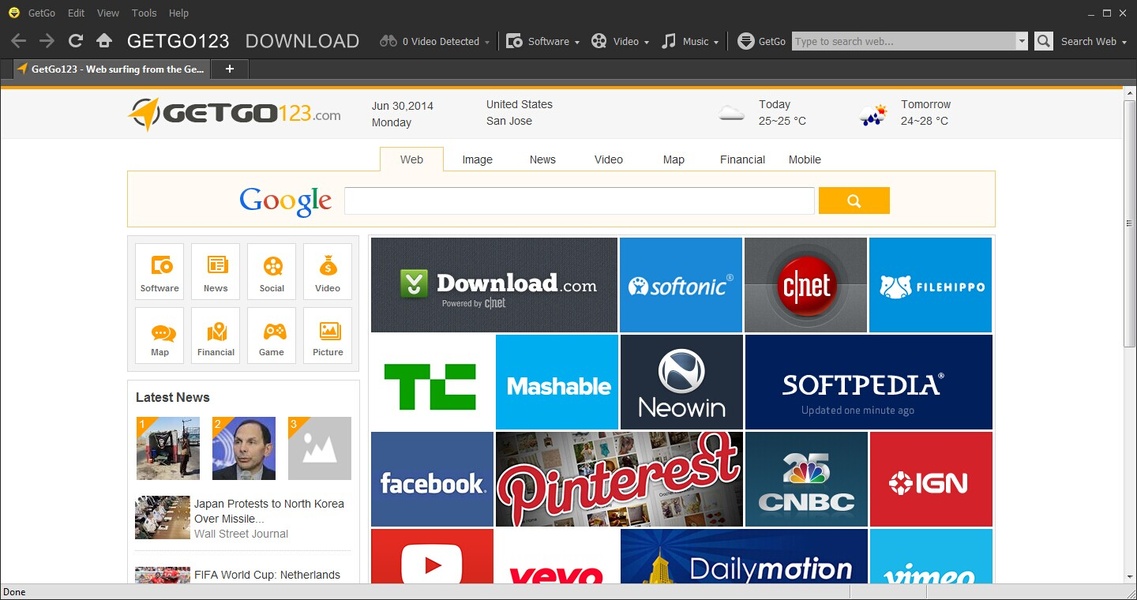The image size is (1137, 600).
Task: Open the Picture category tile
Action: [x=328, y=336]
